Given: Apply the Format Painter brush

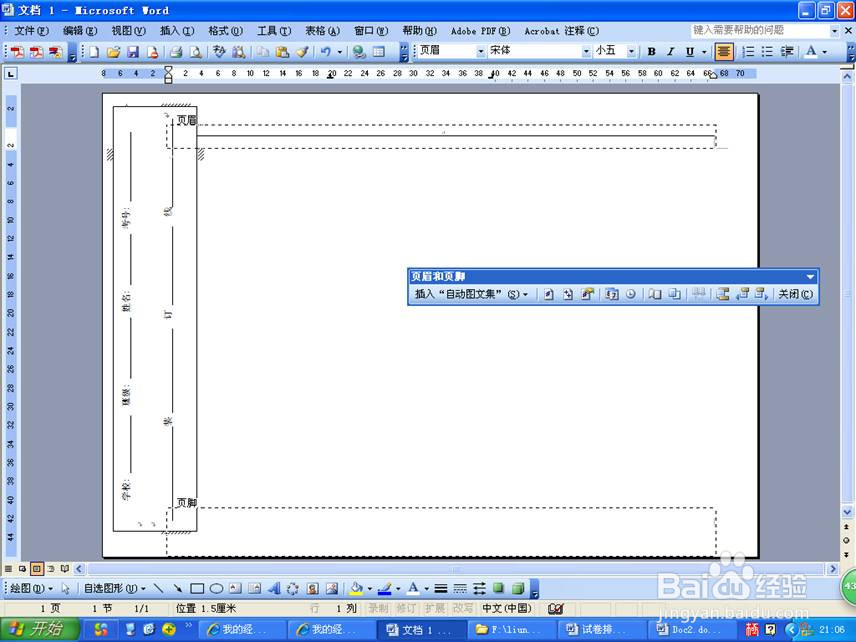Looking at the screenshot, I should tap(302, 52).
